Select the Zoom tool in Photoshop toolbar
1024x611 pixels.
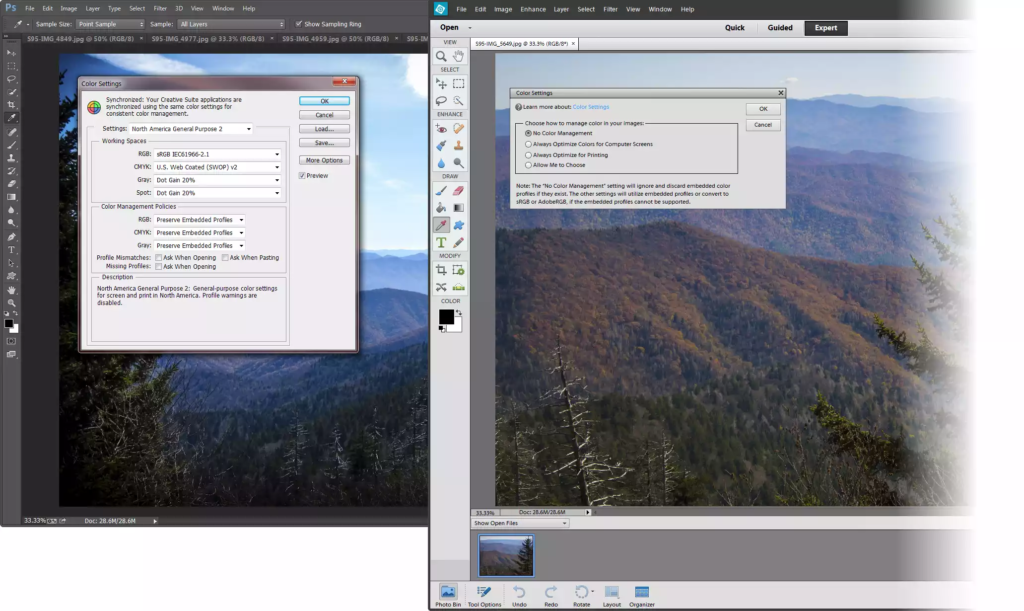(11, 302)
